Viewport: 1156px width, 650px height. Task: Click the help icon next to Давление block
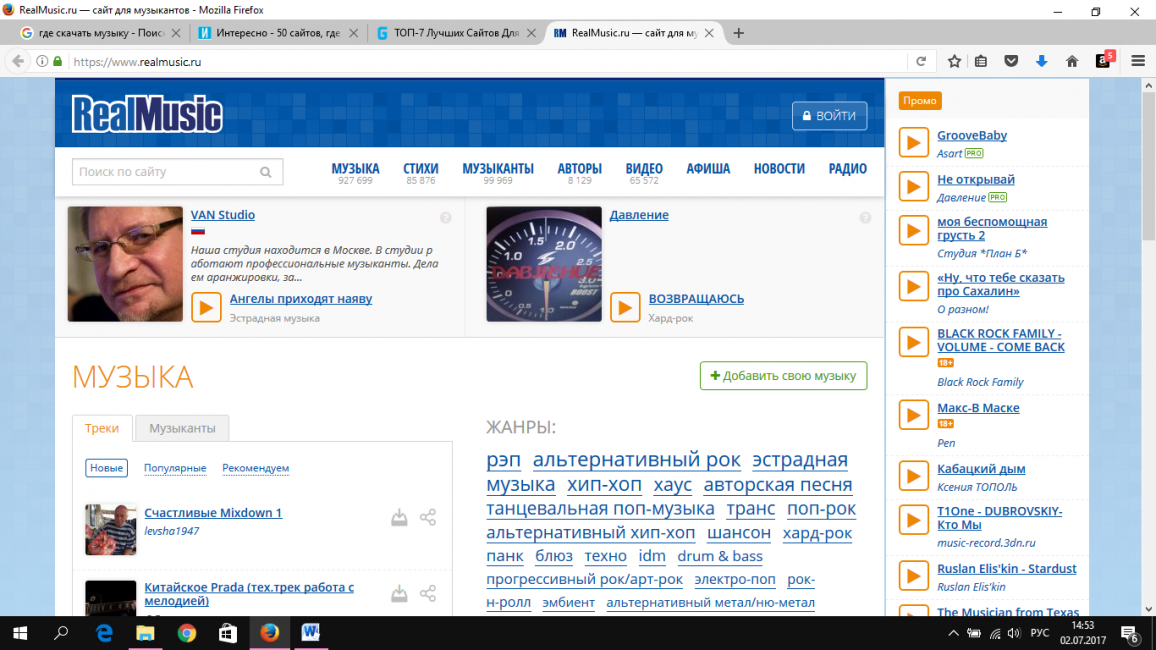(x=865, y=217)
